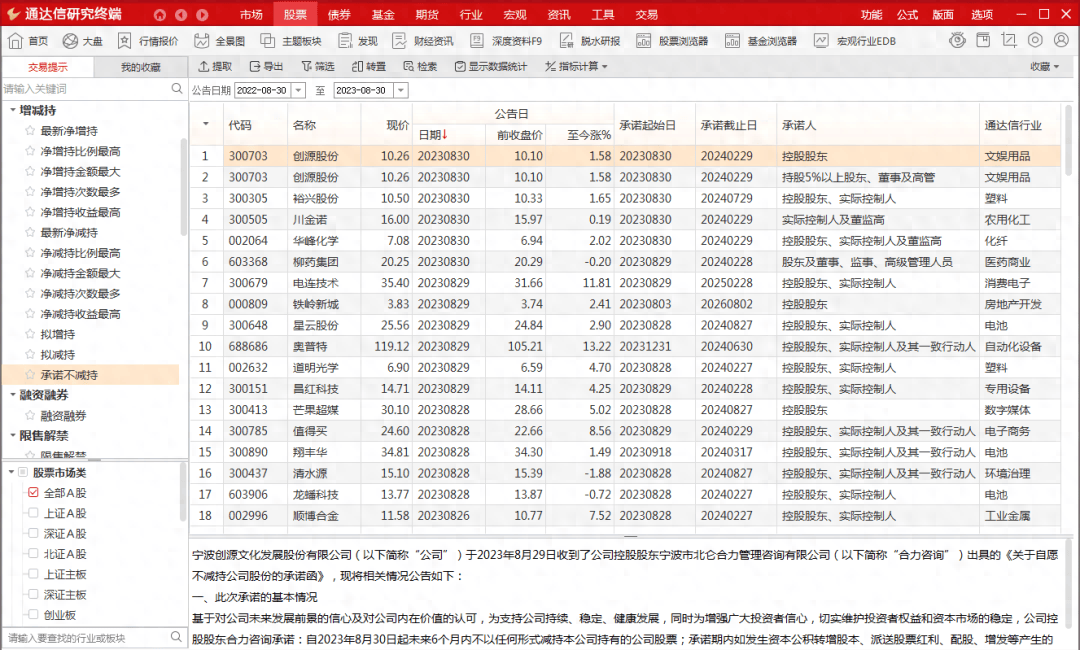Viewport: 1080px width, 650px height.
Task: Star the 最新净增持 item as favorite
Action: click(30, 131)
